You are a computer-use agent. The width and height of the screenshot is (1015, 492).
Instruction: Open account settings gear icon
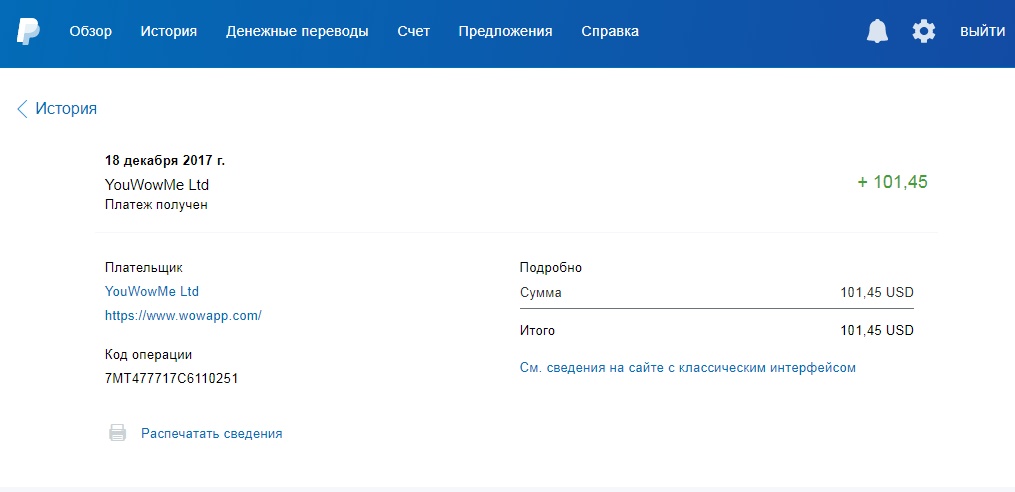tap(924, 31)
